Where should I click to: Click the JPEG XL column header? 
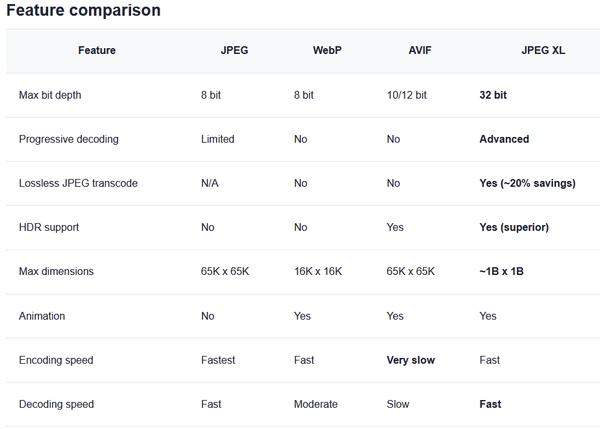[543, 51]
